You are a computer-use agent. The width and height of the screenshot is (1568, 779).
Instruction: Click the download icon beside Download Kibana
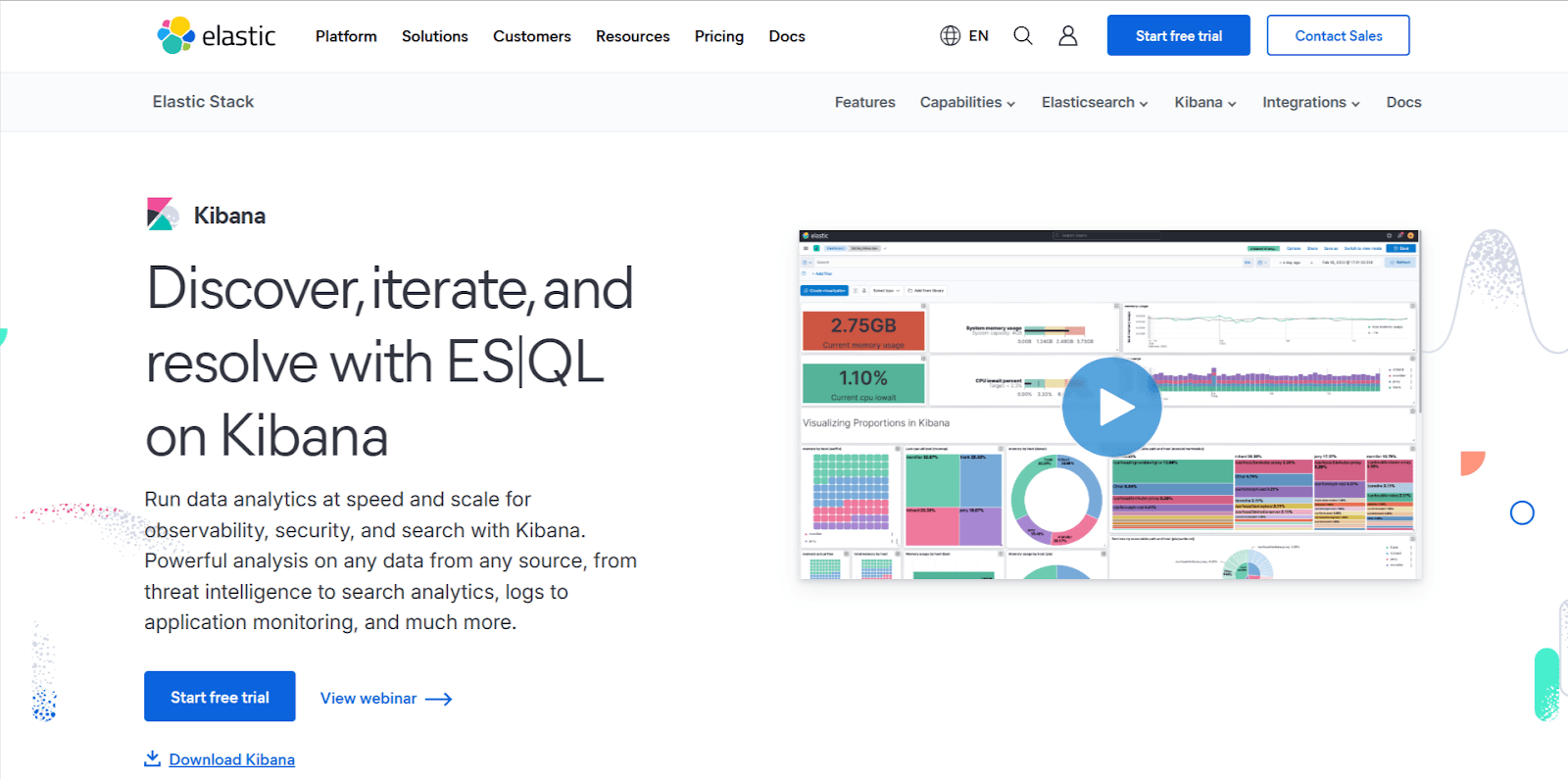[x=152, y=758]
